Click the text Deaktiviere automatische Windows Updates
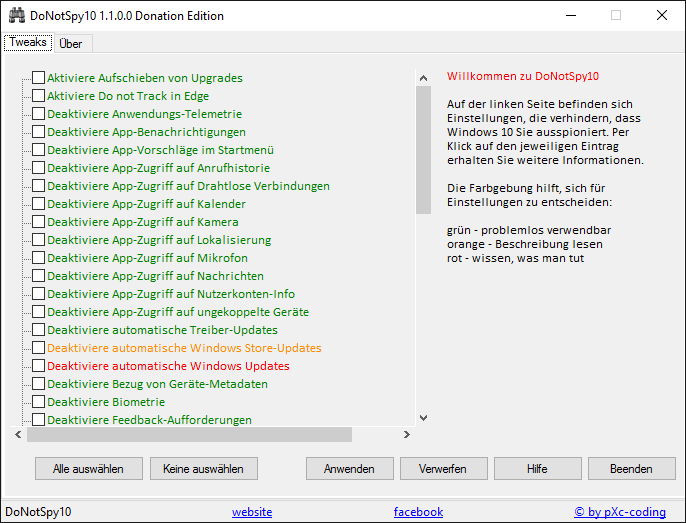The width and height of the screenshot is (686, 523). coord(168,366)
